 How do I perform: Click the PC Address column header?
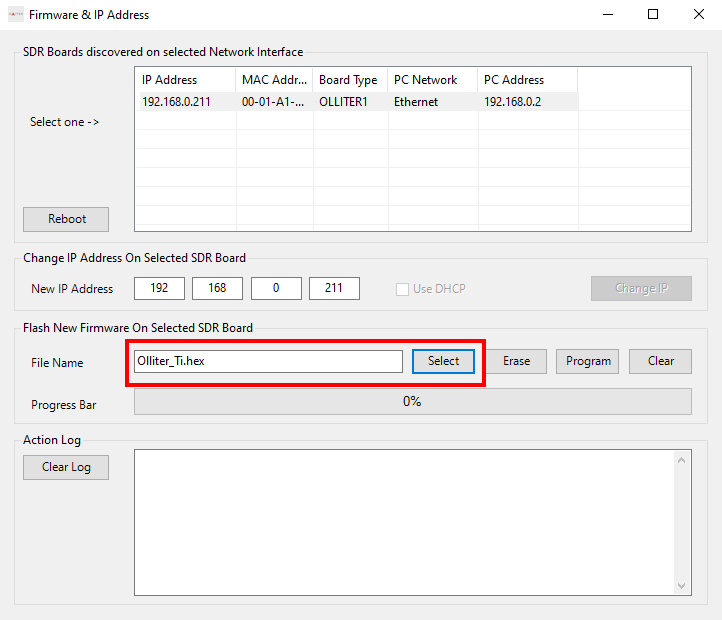528,80
